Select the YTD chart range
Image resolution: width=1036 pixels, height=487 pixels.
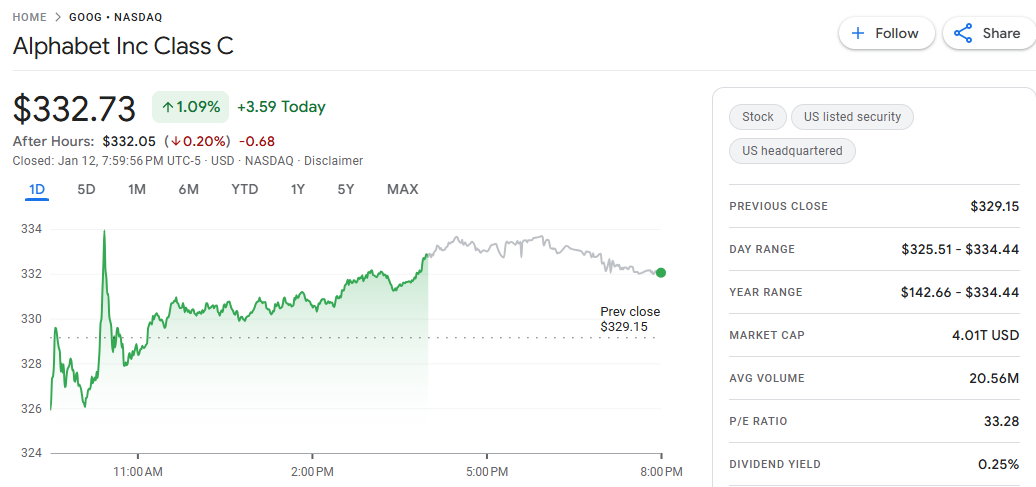click(x=245, y=189)
